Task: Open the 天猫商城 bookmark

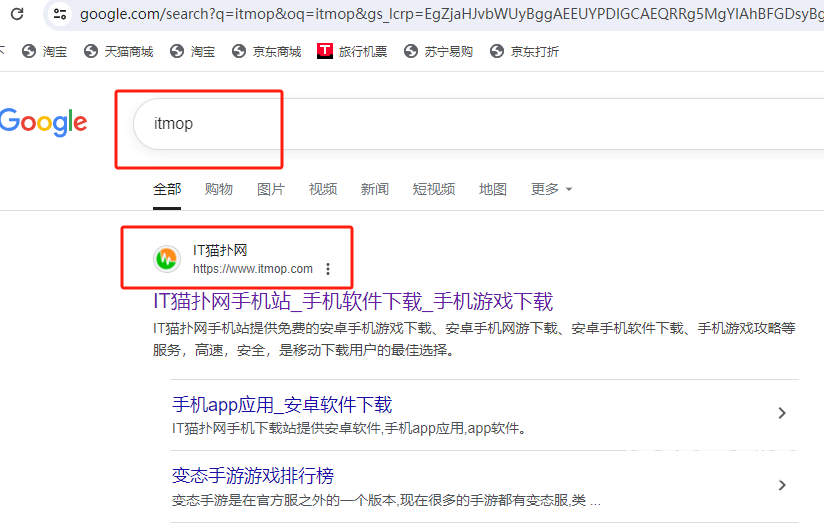Action: [119, 51]
